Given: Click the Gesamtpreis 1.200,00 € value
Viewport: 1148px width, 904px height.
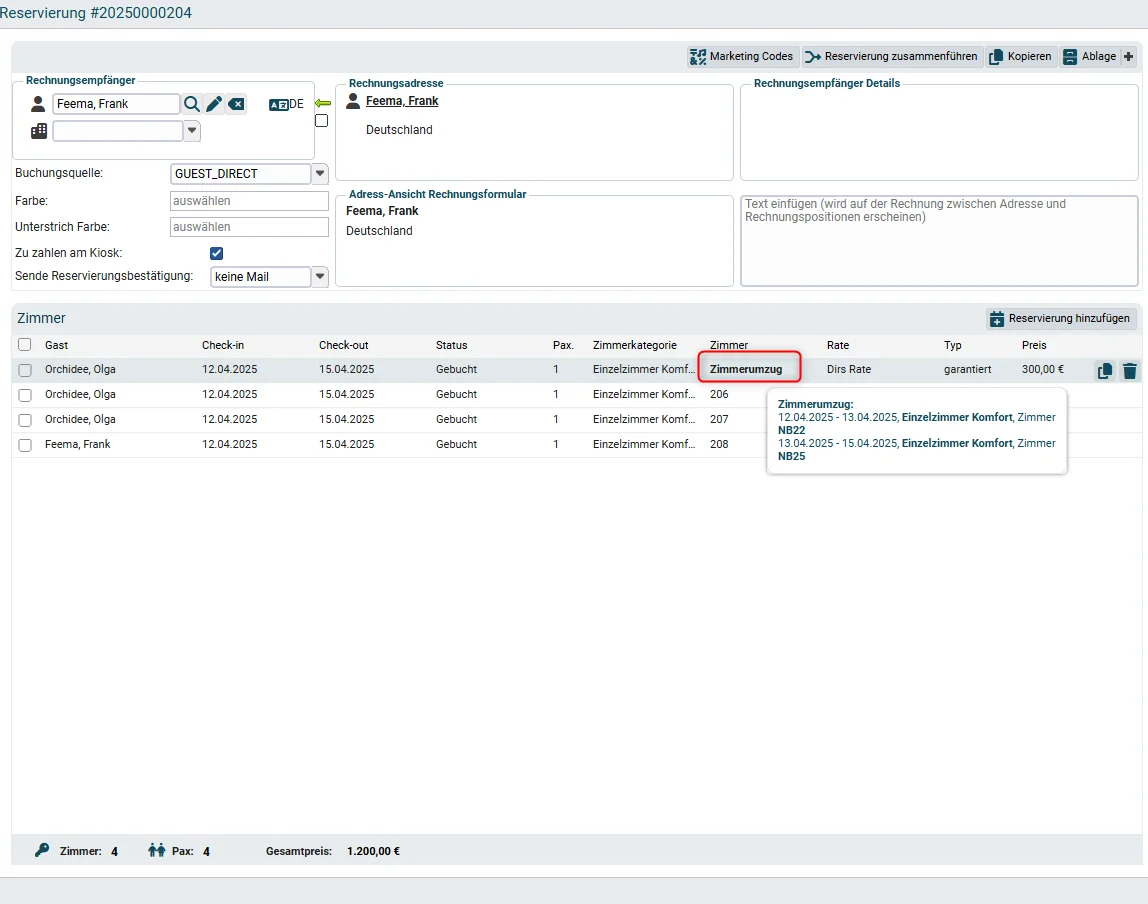Looking at the screenshot, I should 373,851.
